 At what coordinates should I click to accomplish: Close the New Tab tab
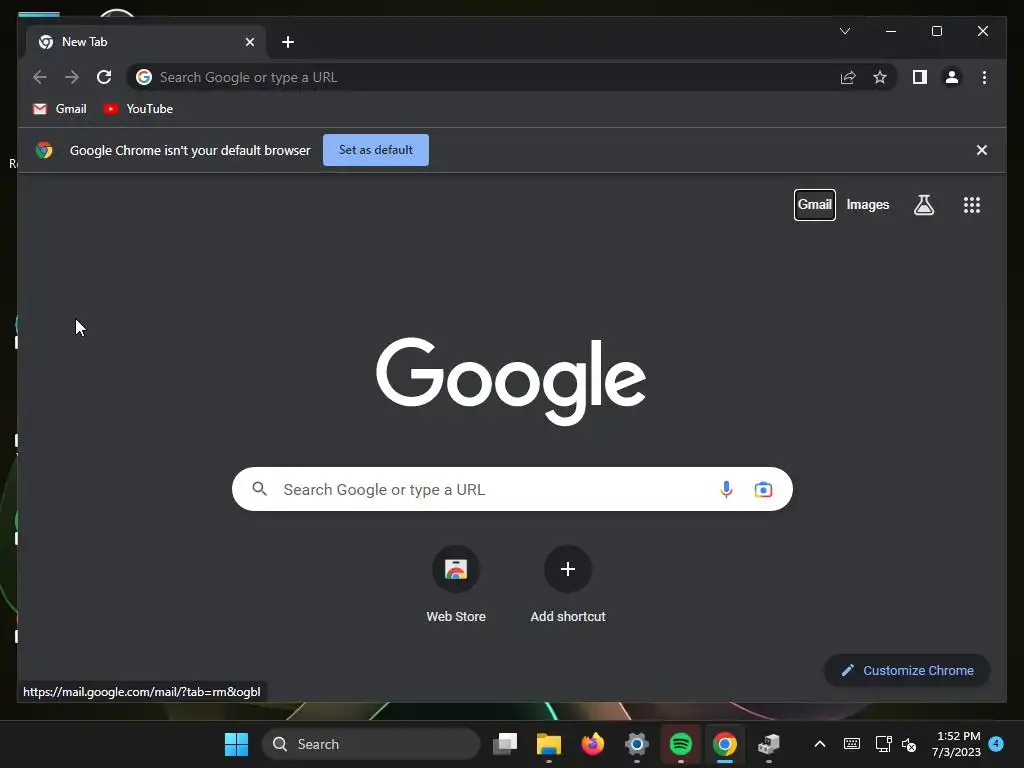tap(249, 42)
